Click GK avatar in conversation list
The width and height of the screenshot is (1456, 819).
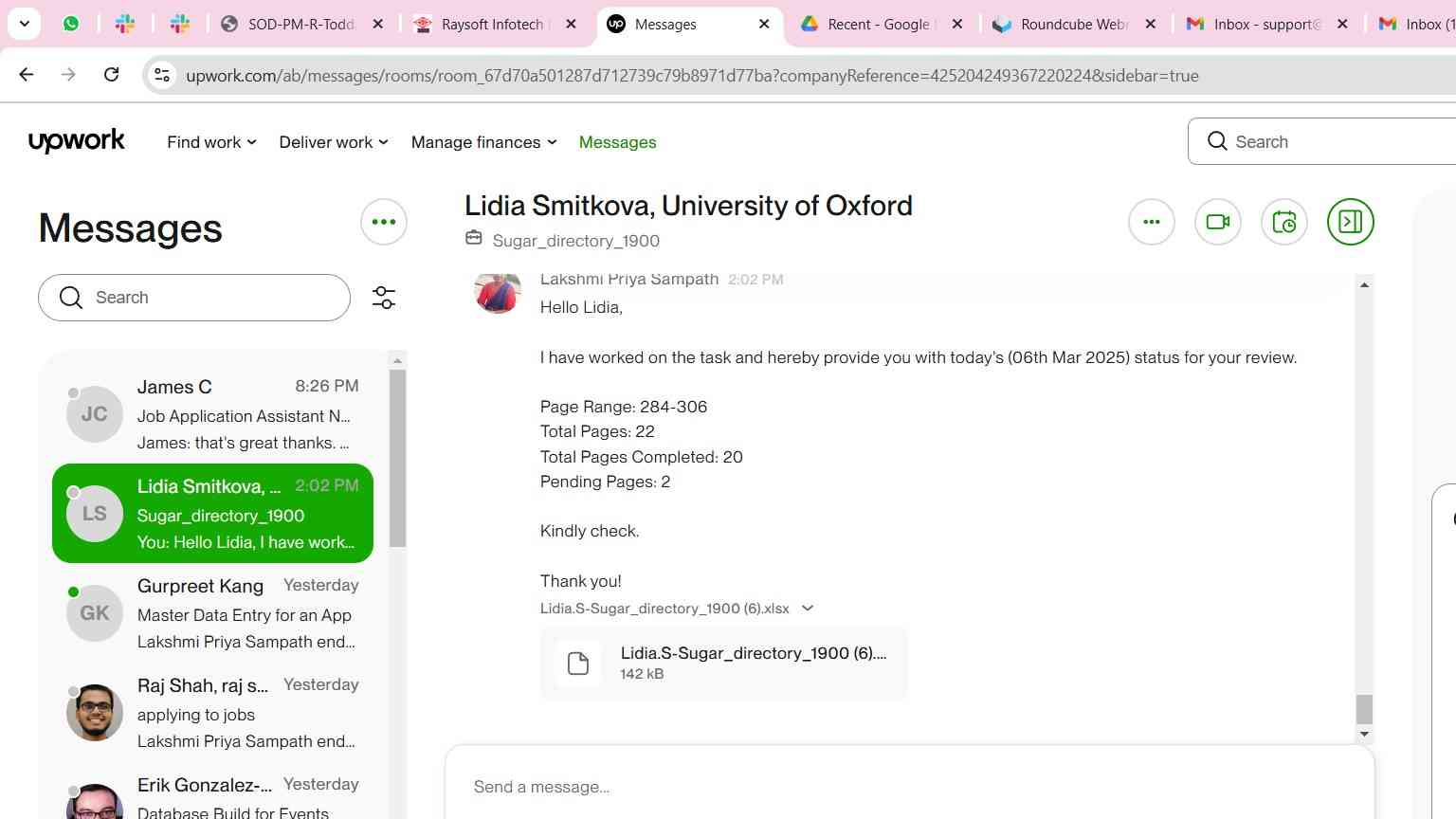pos(95,613)
